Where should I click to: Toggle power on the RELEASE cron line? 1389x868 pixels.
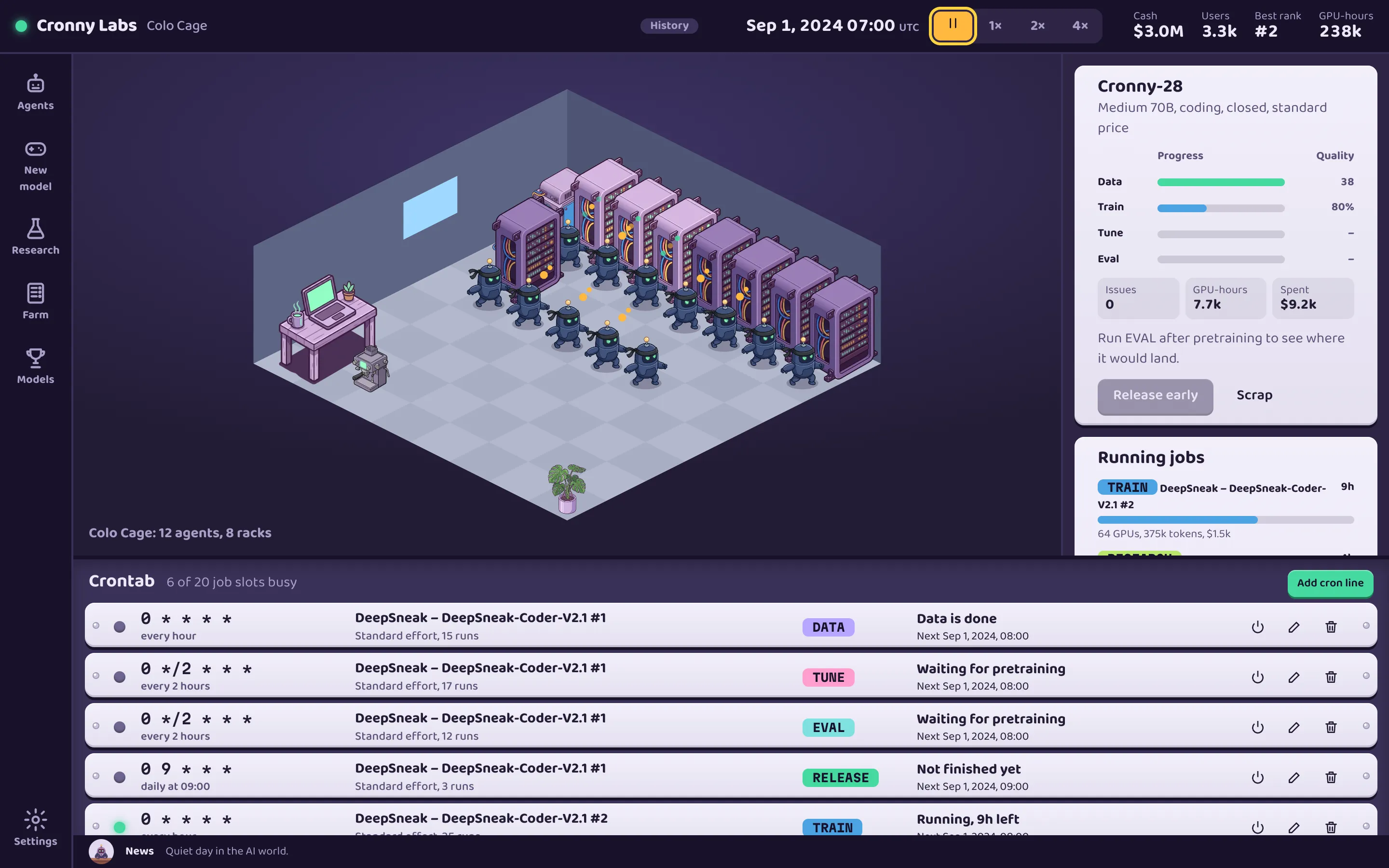coord(1257,777)
